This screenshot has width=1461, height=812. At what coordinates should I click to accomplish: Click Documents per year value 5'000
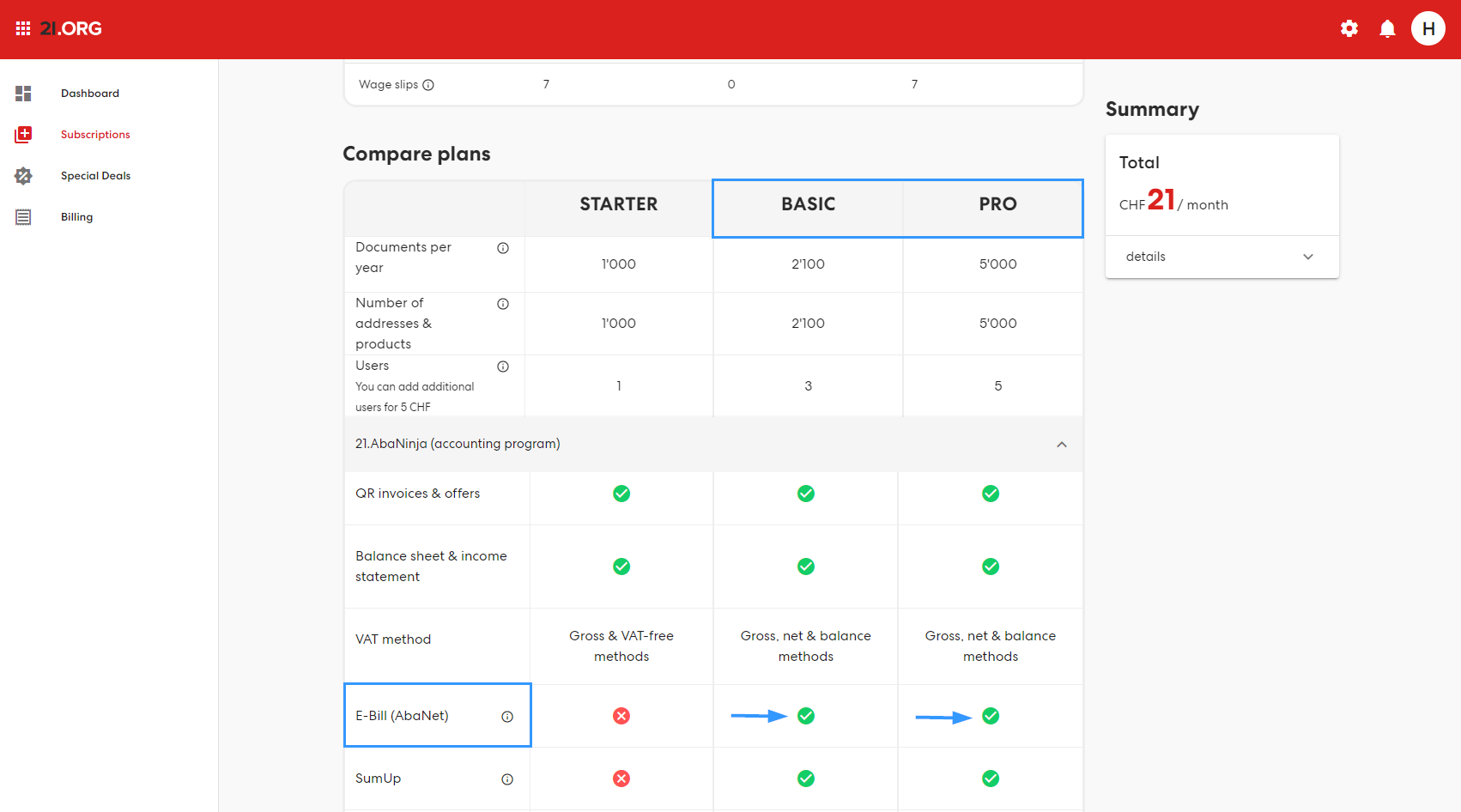pyautogui.click(x=997, y=264)
